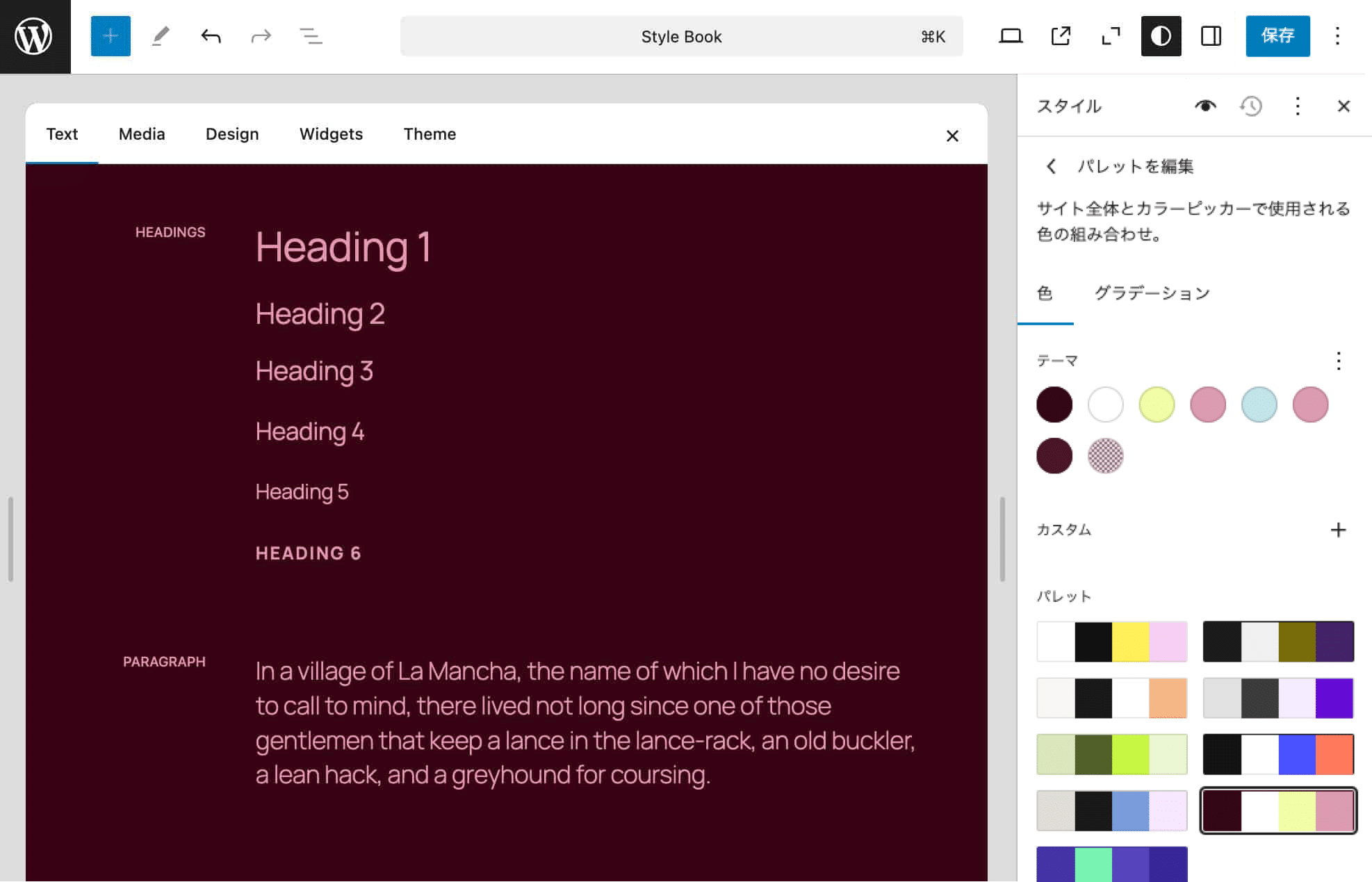1372x882 pixels.
Task: Select the Heading 3 example
Action: coord(314,371)
